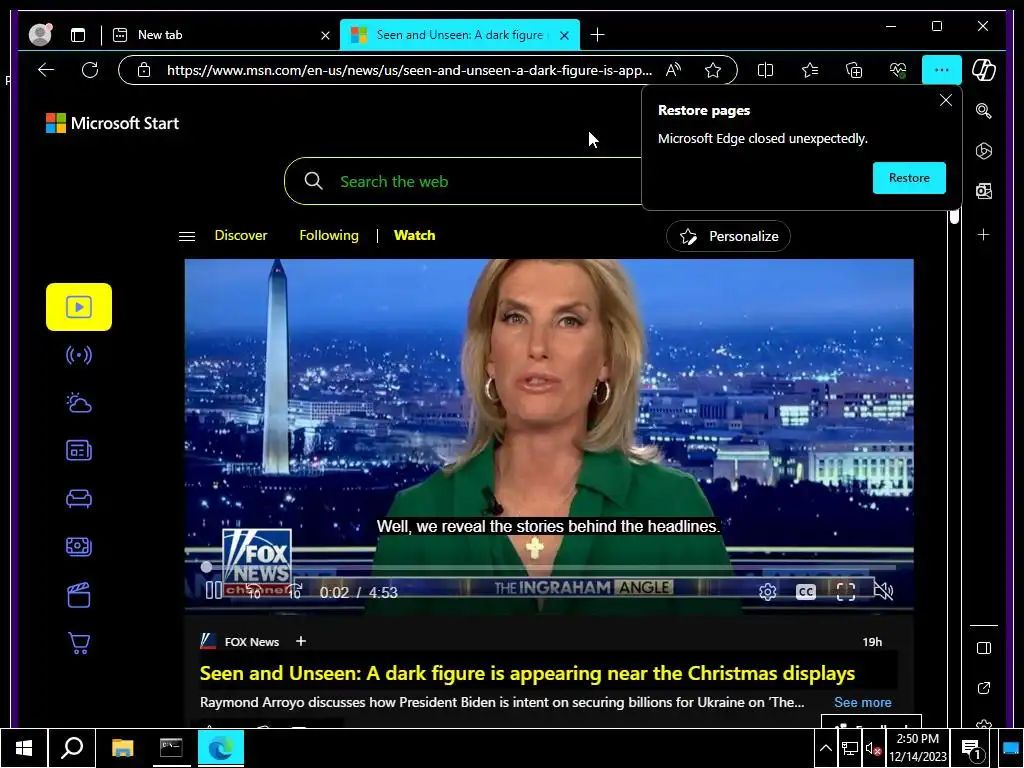Dismiss the Restore pages popup
This screenshot has height=768, width=1024.
pyautogui.click(x=945, y=101)
